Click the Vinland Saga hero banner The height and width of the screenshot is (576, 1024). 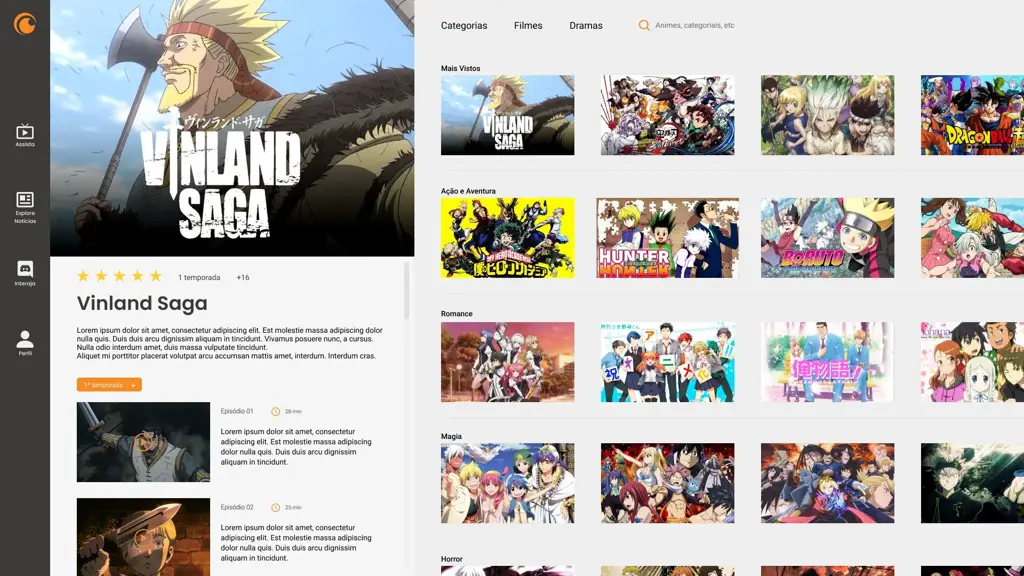coord(232,128)
